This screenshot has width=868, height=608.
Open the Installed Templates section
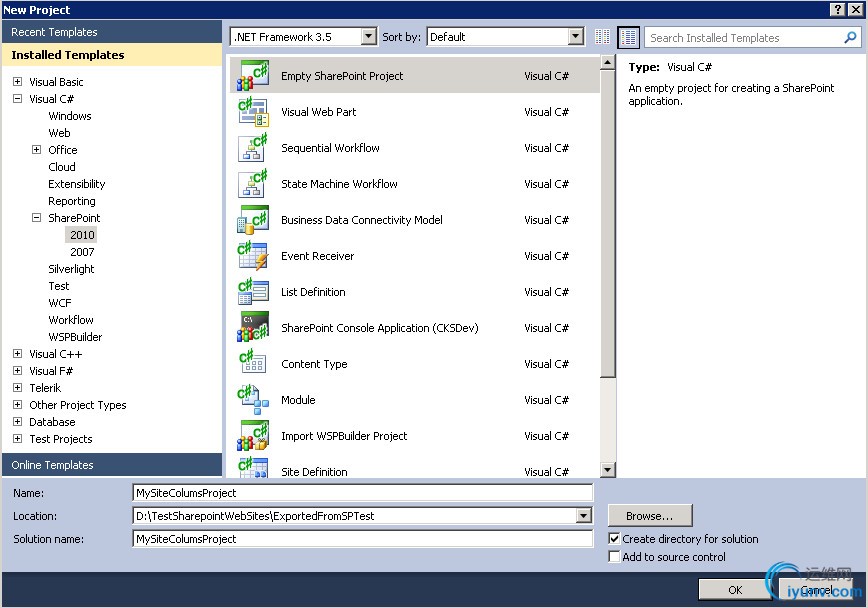112,55
